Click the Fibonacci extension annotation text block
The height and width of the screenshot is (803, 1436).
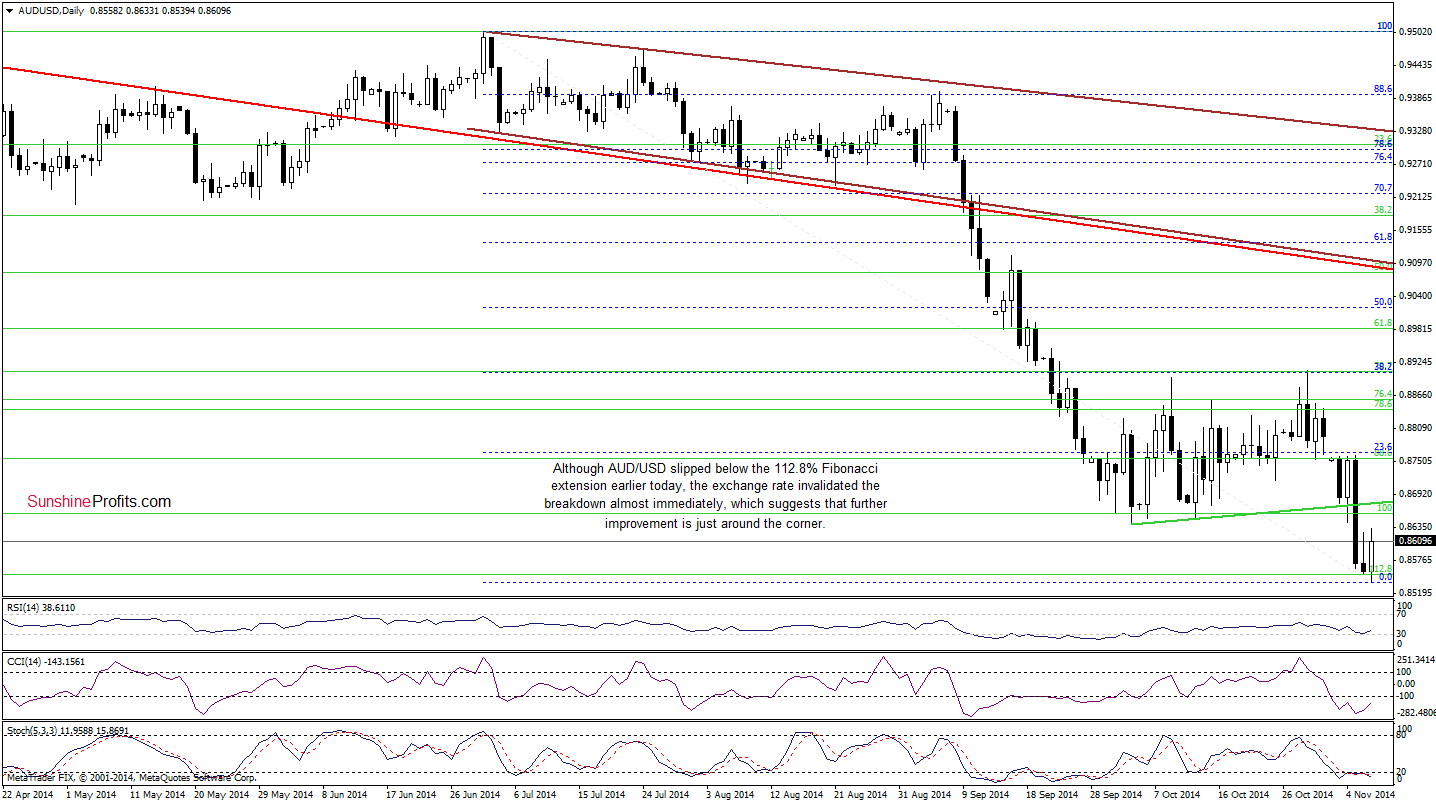715,496
